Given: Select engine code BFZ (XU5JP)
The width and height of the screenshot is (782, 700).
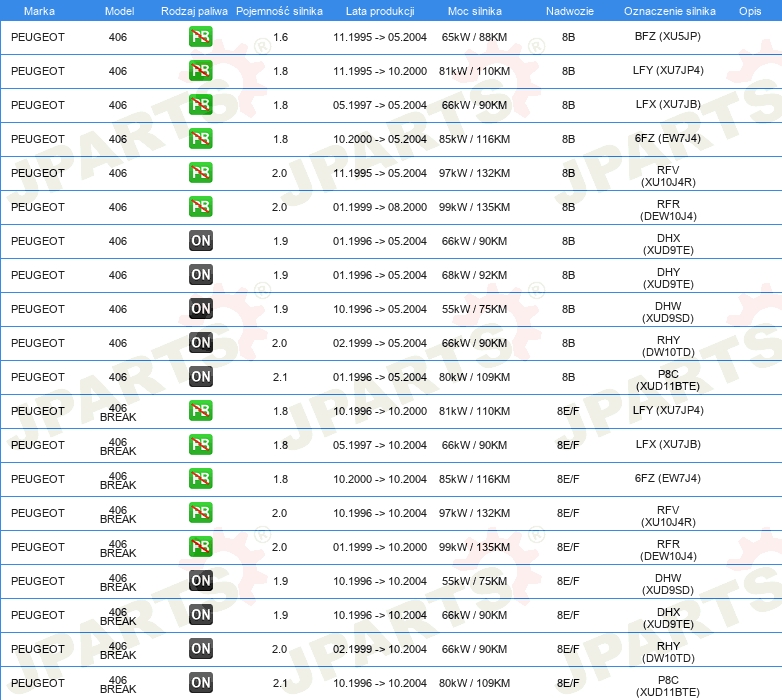Looking at the screenshot, I should 668,36.
